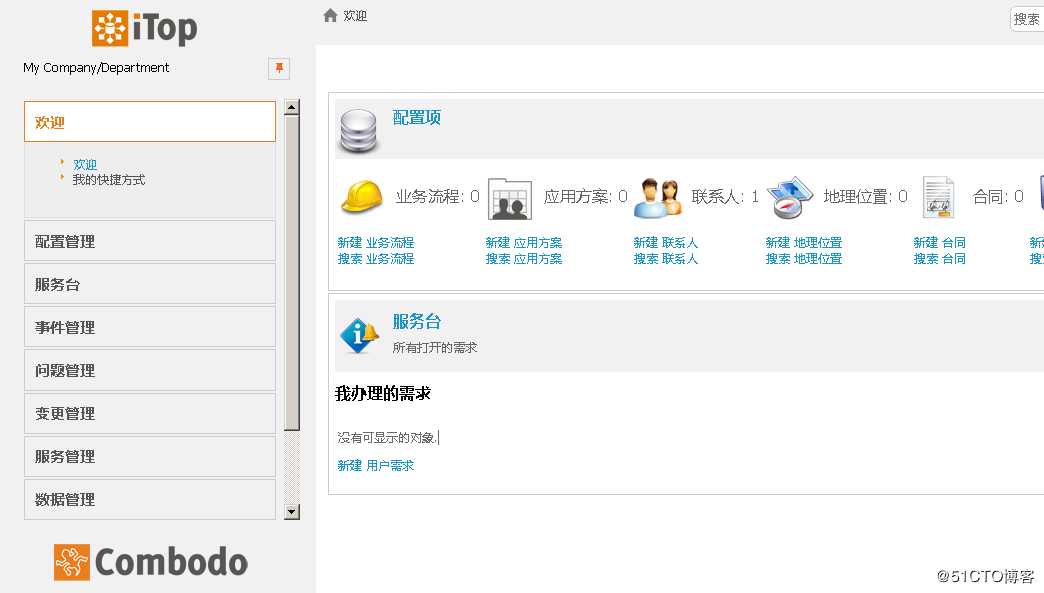Click the home icon in the breadcrumb

tap(330, 16)
